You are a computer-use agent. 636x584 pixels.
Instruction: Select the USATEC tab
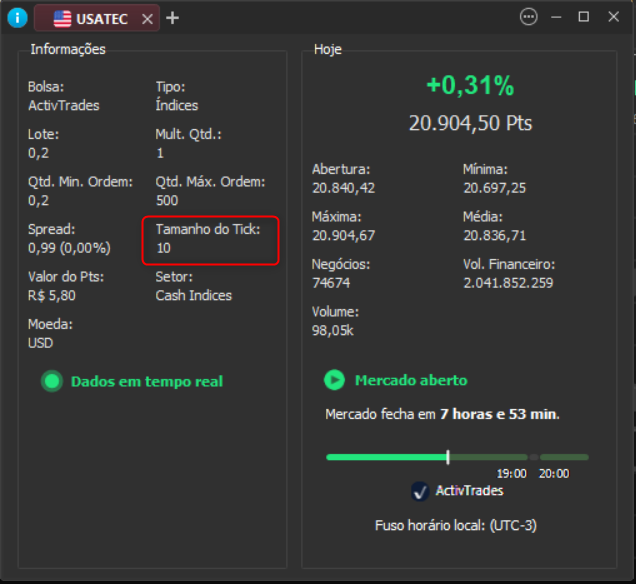(102, 18)
